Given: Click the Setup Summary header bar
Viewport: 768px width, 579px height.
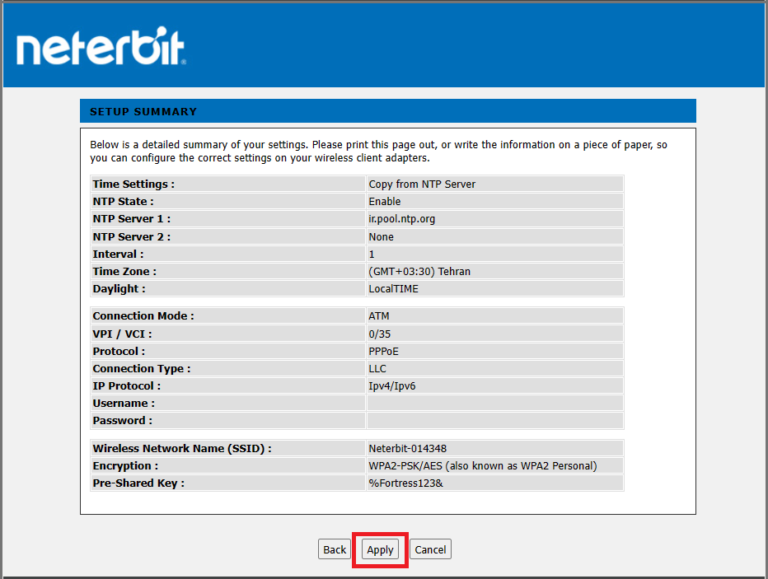Looking at the screenshot, I should 387,111.
